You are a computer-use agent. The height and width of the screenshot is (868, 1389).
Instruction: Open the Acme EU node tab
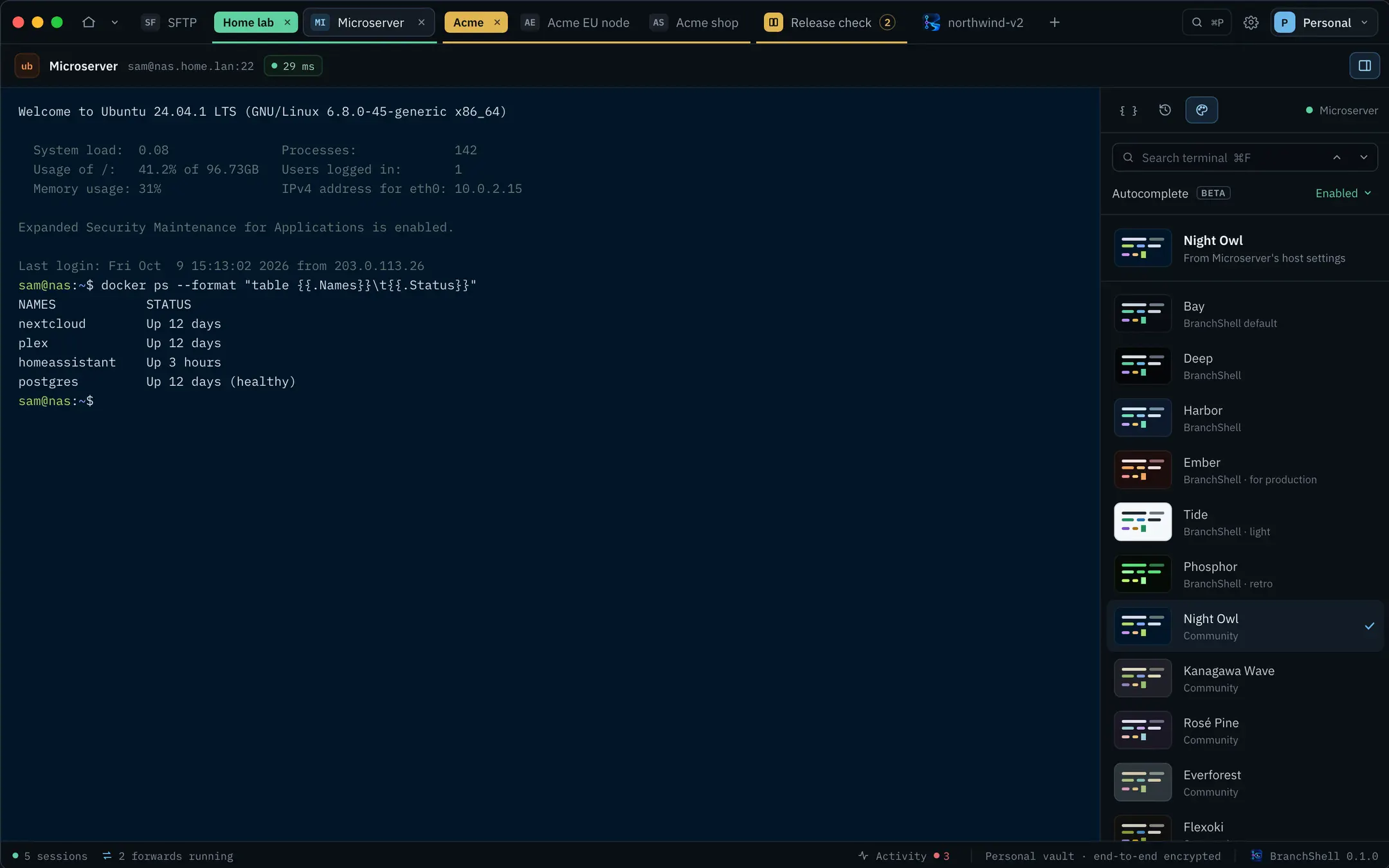[x=576, y=23]
